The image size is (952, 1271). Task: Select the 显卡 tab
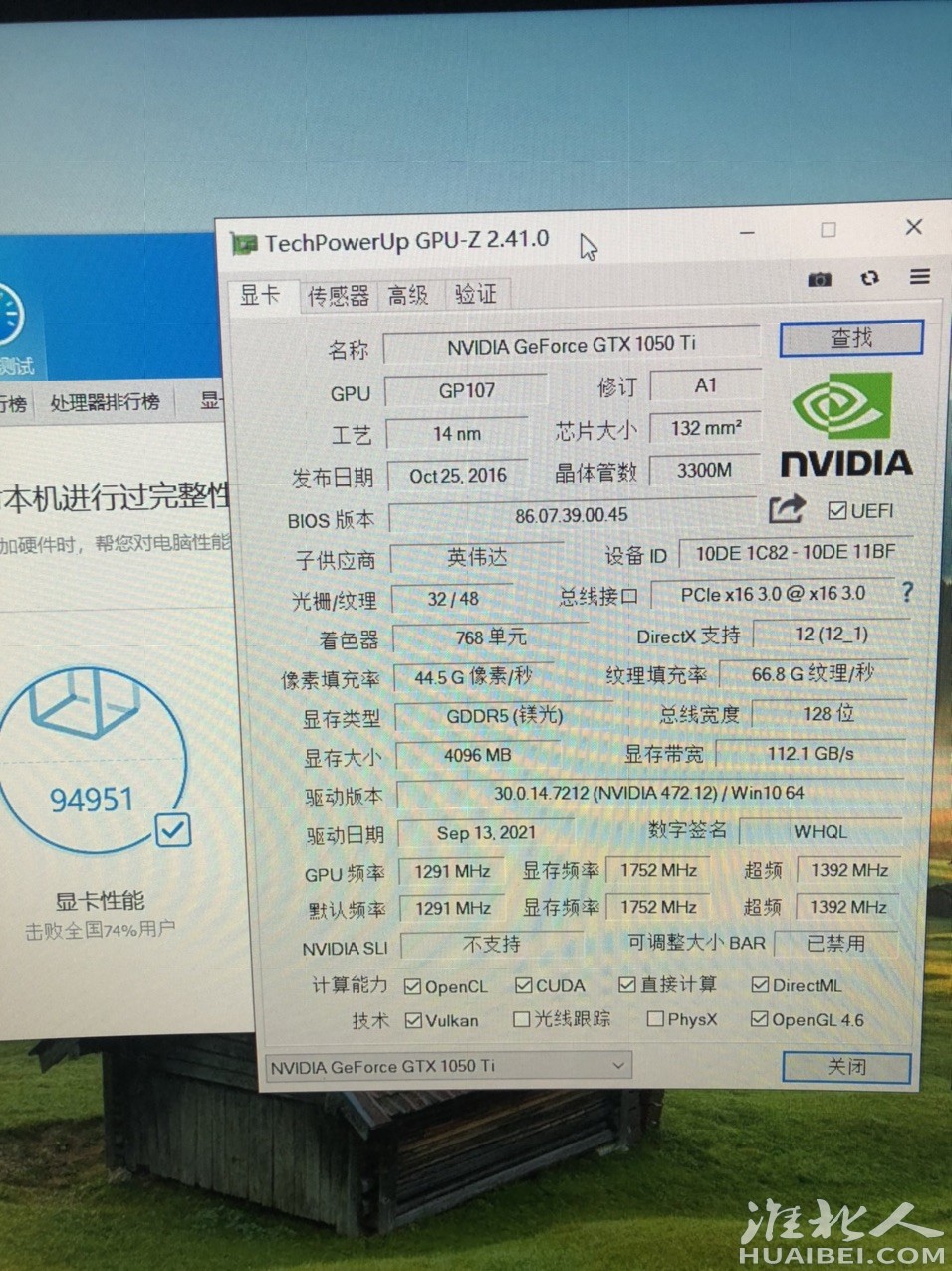tap(261, 295)
